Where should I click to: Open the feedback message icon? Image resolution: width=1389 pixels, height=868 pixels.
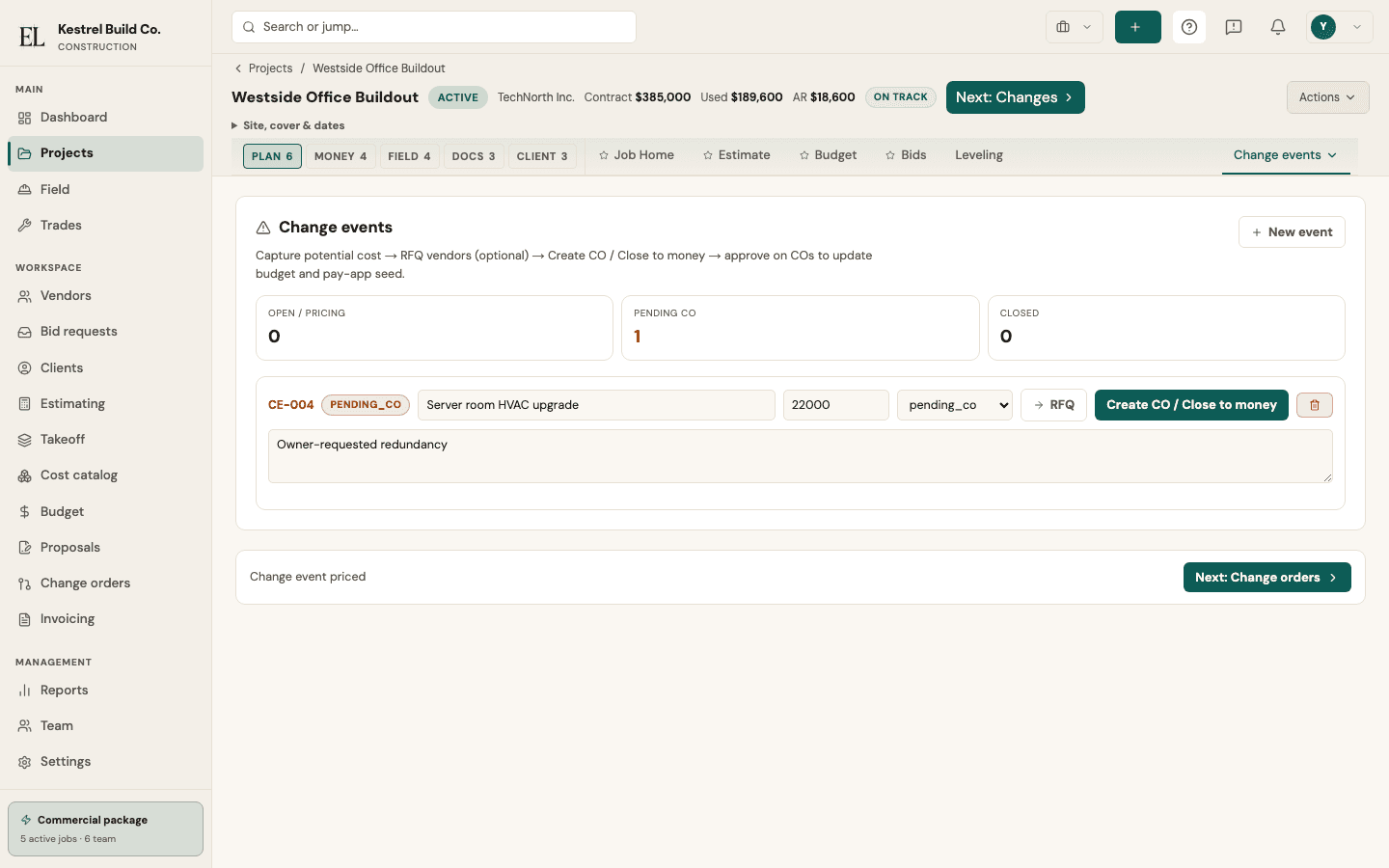point(1234,27)
